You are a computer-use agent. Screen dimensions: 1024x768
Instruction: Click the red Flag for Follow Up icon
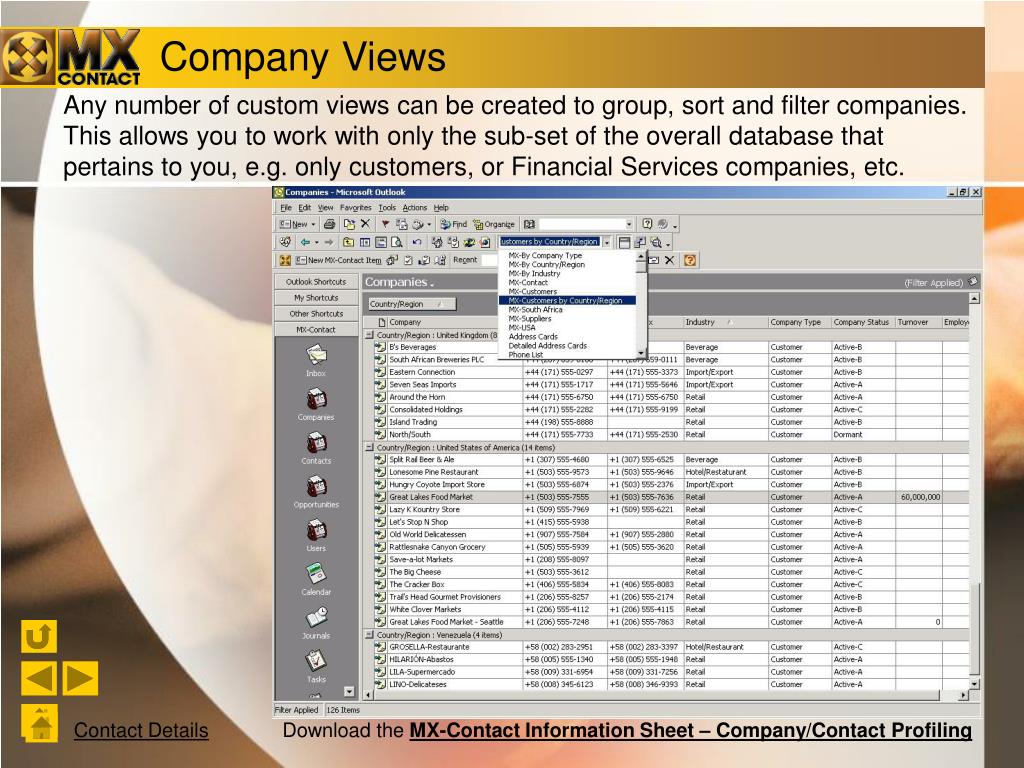click(385, 224)
